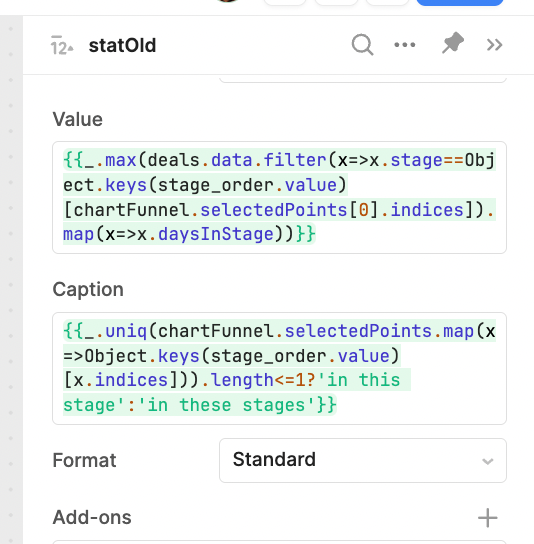Click the Format label
534x544 pixels.
click(84, 460)
